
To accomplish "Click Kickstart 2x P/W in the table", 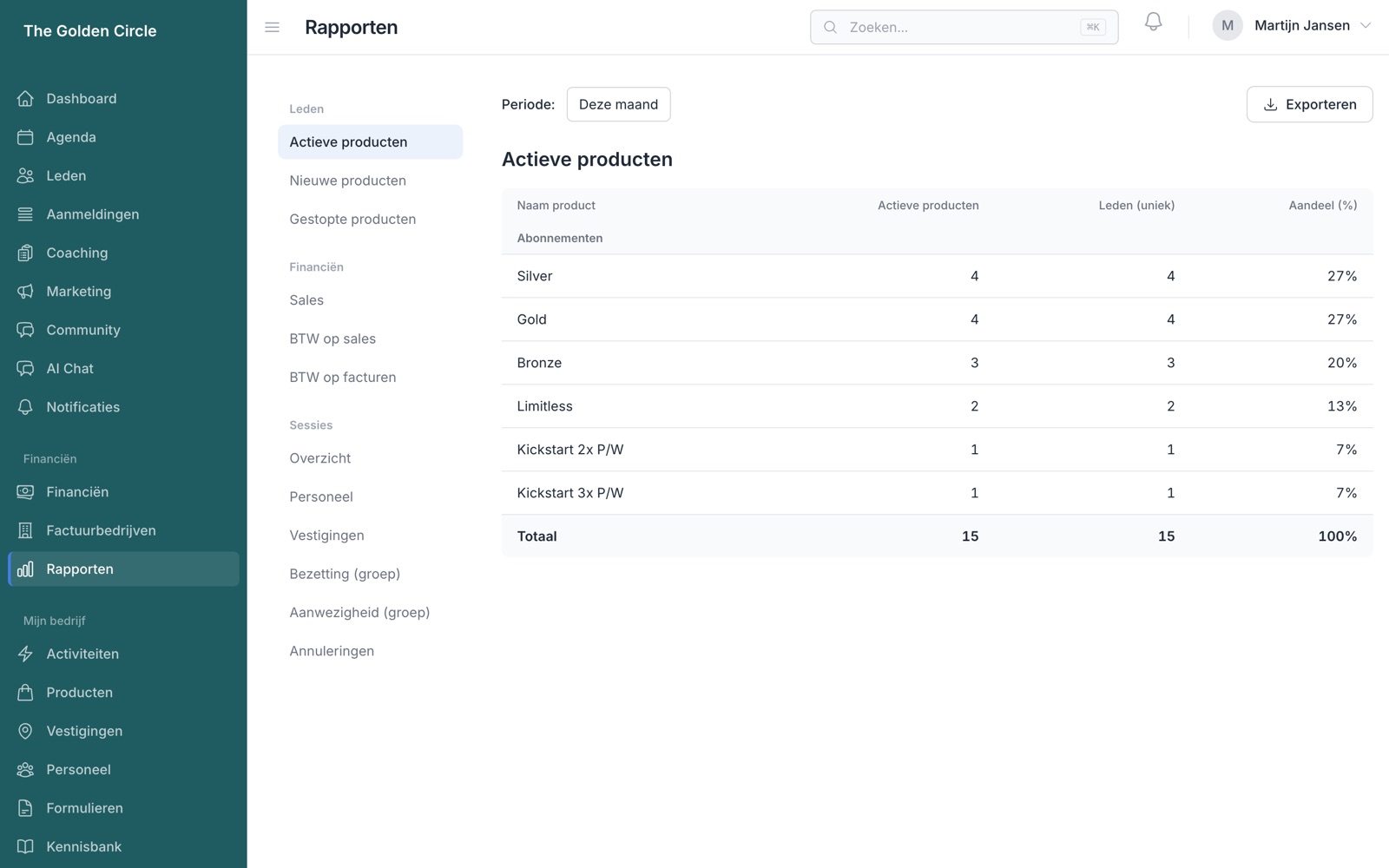I will 570,450.
